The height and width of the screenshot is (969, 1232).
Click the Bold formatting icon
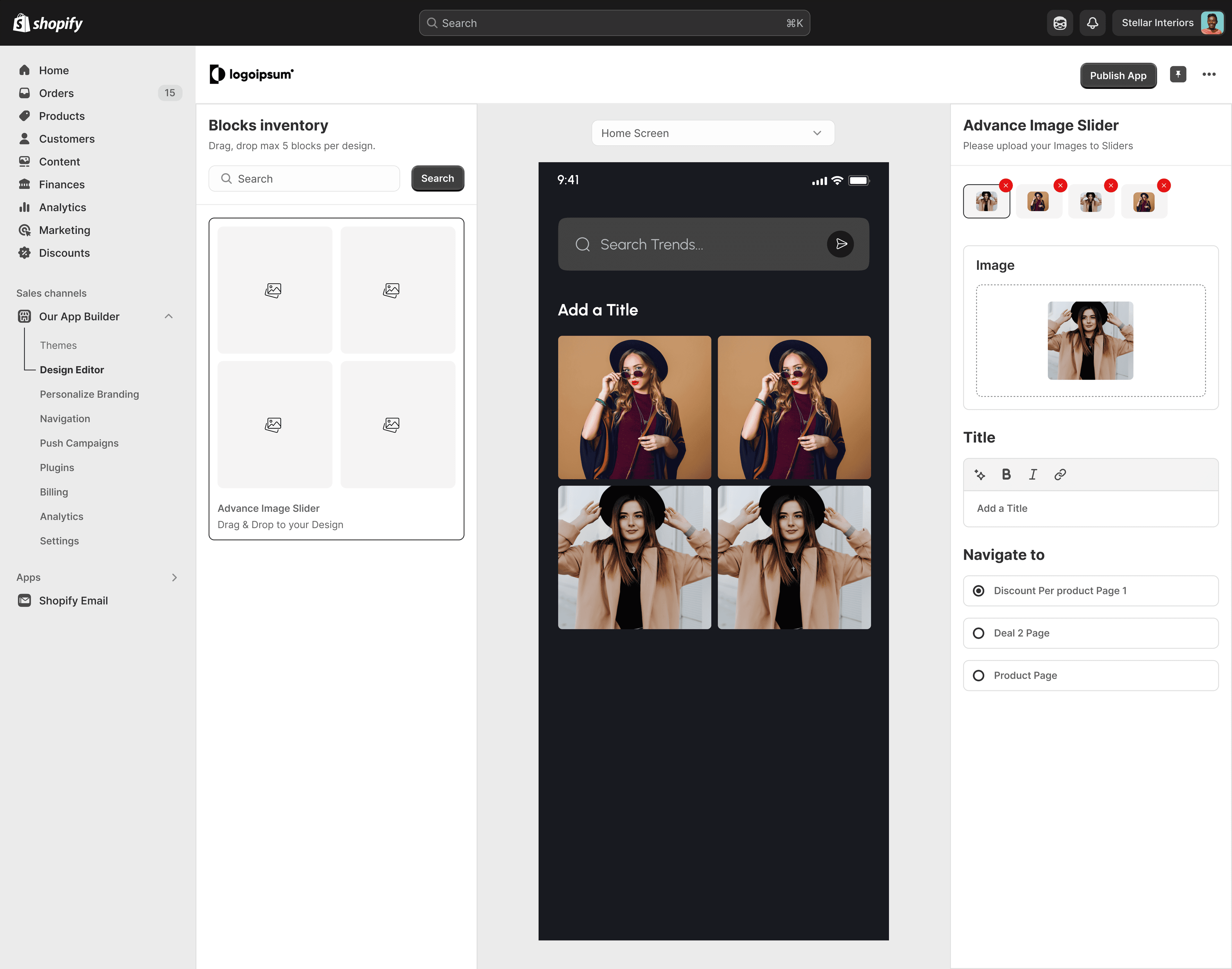[1006, 474]
